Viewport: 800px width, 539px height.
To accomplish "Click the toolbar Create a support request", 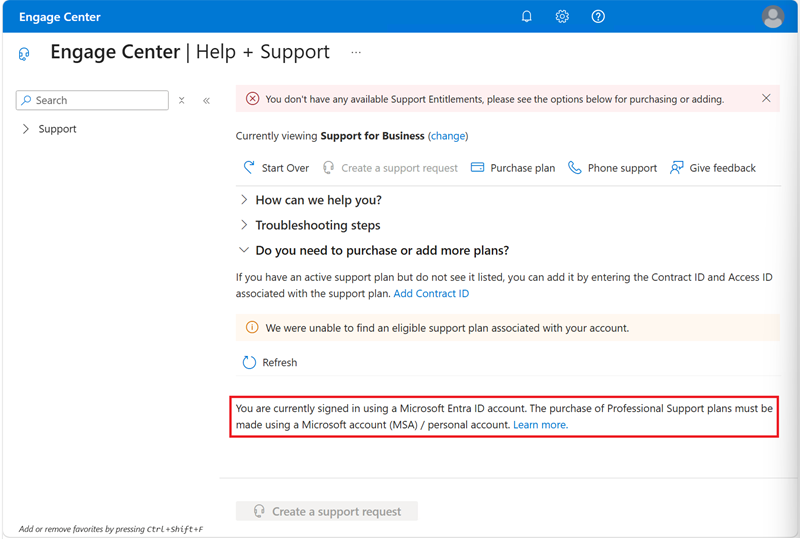I will [x=390, y=168].
